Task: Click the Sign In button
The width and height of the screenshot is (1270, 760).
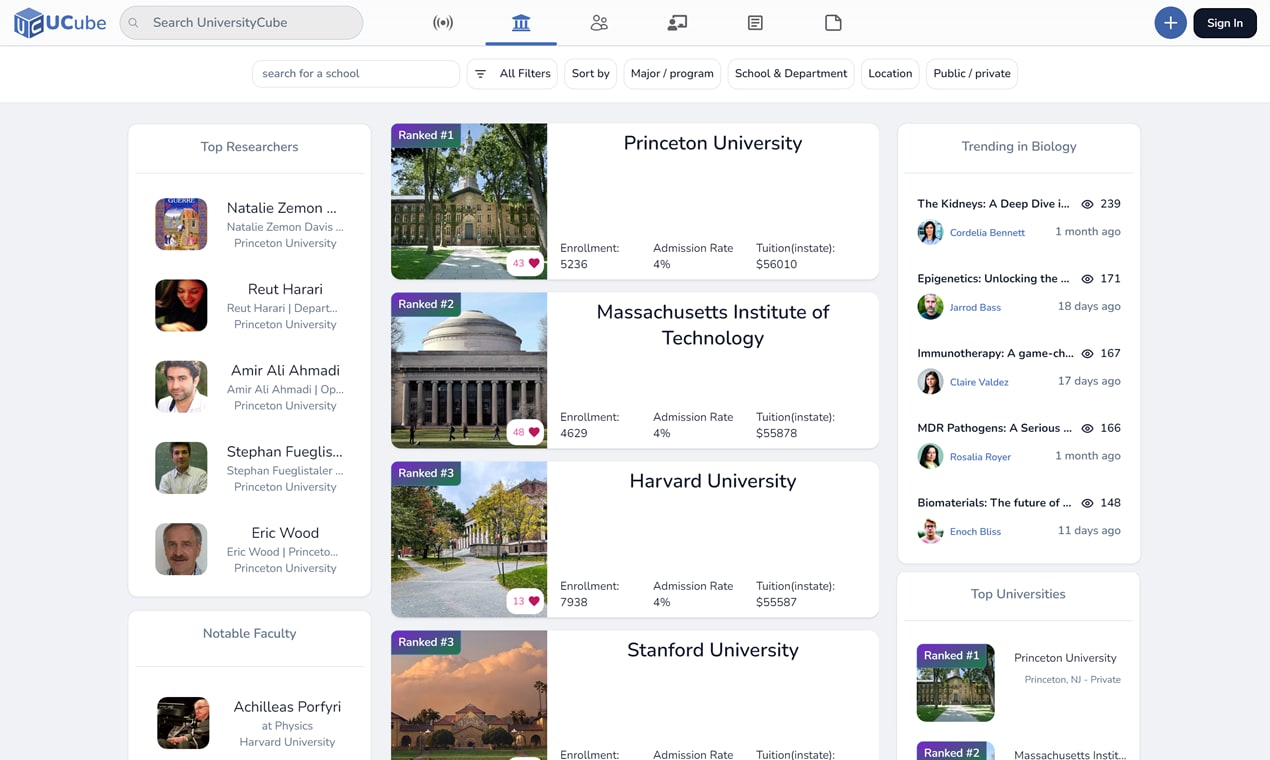Action: coord(1224,22)
